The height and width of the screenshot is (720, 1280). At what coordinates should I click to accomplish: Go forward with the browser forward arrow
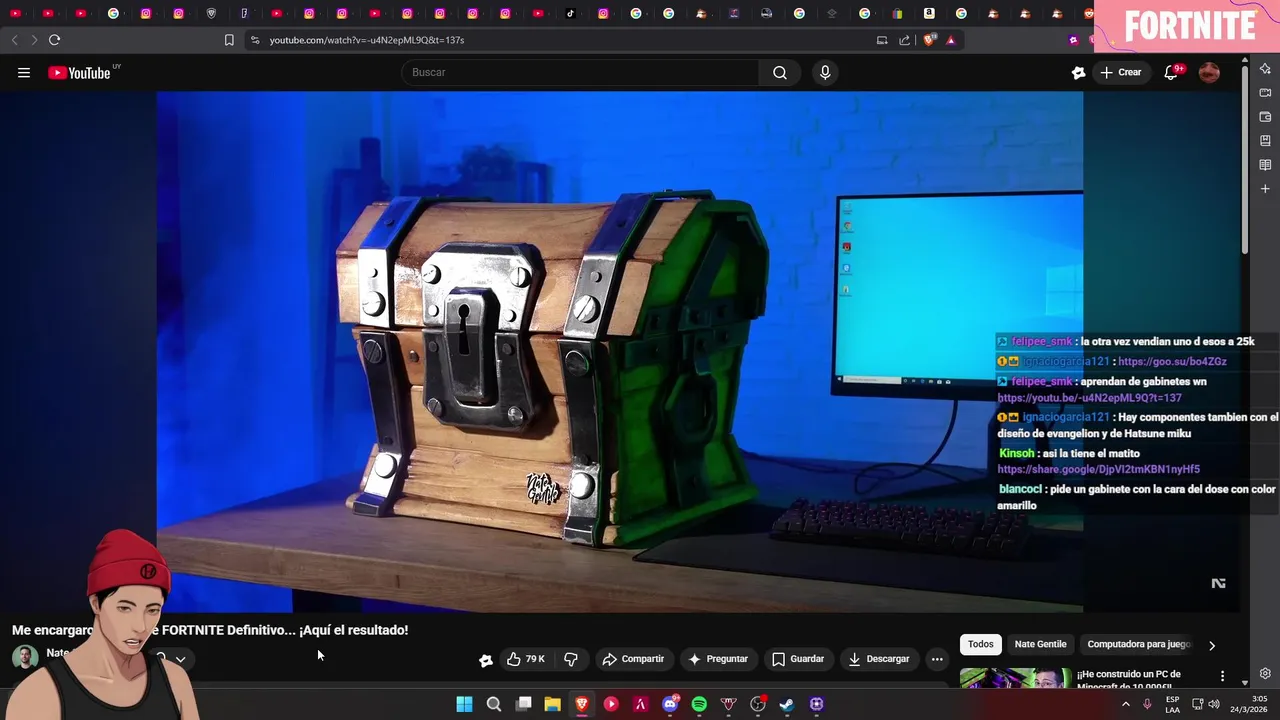pyautogui.click(x=33, y=40)
